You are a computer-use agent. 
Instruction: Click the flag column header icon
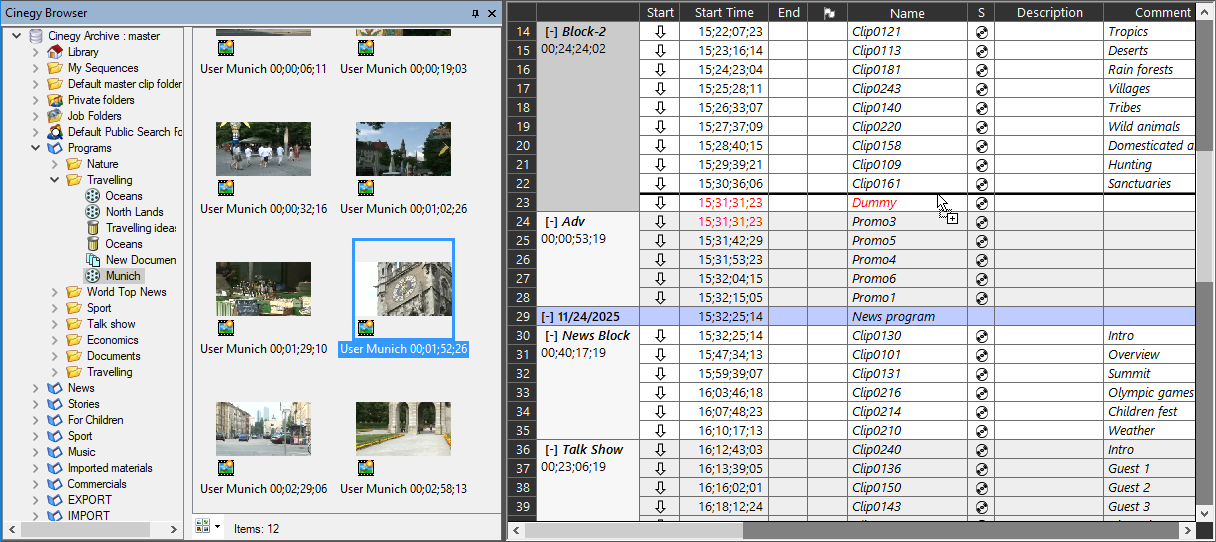827,13
